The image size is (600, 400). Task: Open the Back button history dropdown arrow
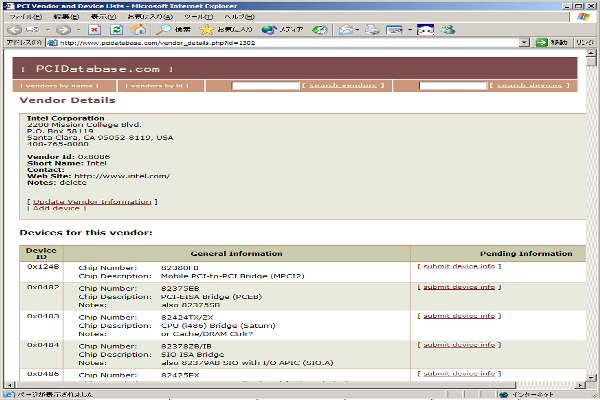[x=48, y=29]
